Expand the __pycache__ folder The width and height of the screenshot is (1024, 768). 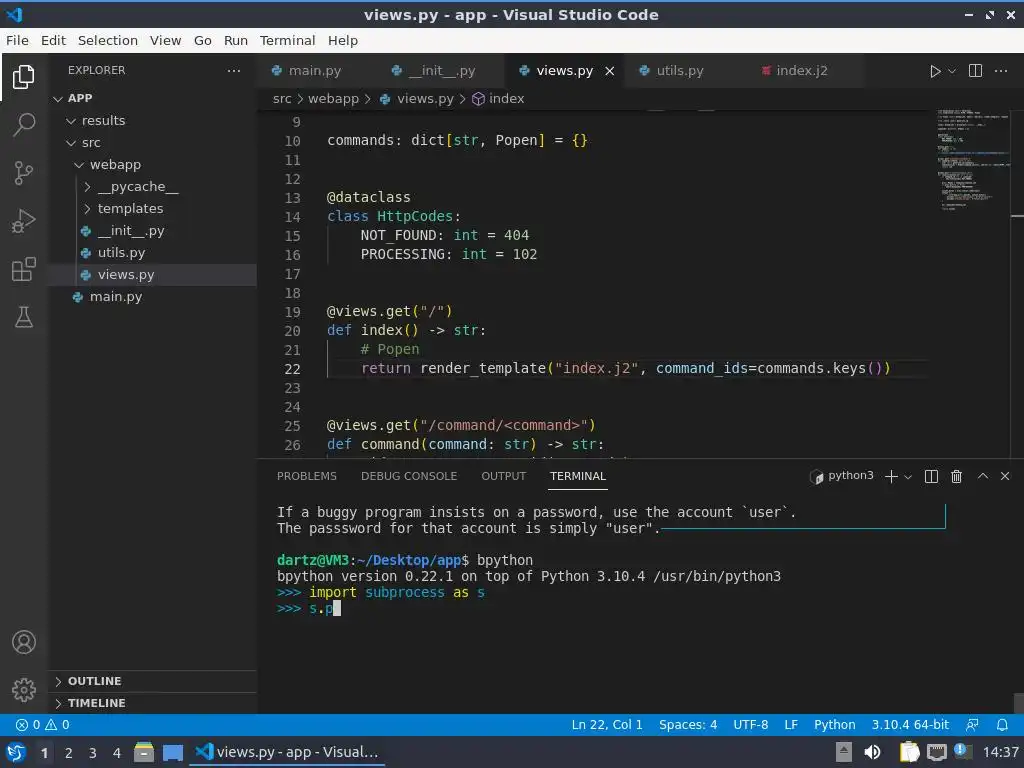pyautogui.click(x=87, y=187)
